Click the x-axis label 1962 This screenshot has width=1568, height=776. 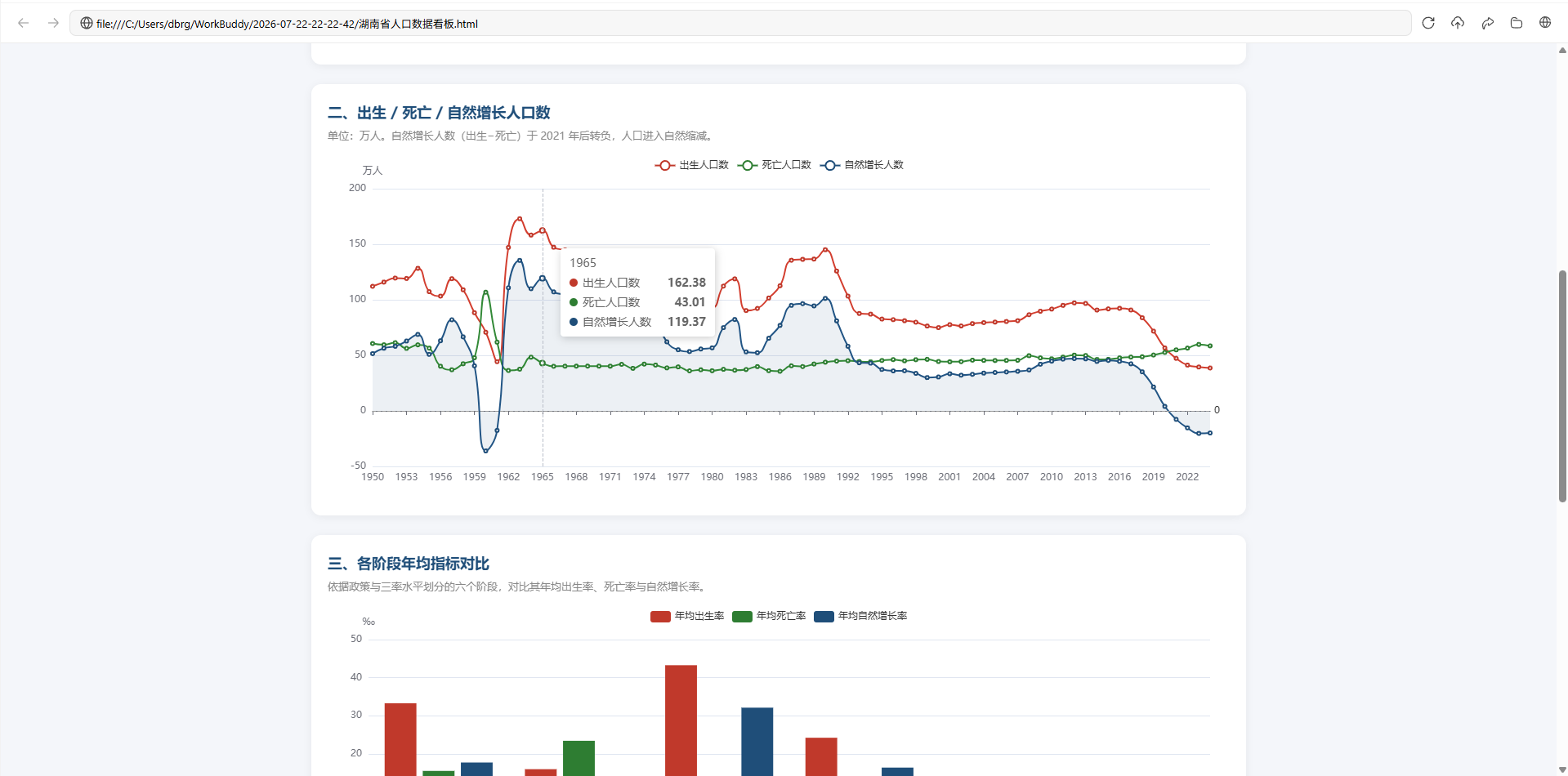coord(508,477)
